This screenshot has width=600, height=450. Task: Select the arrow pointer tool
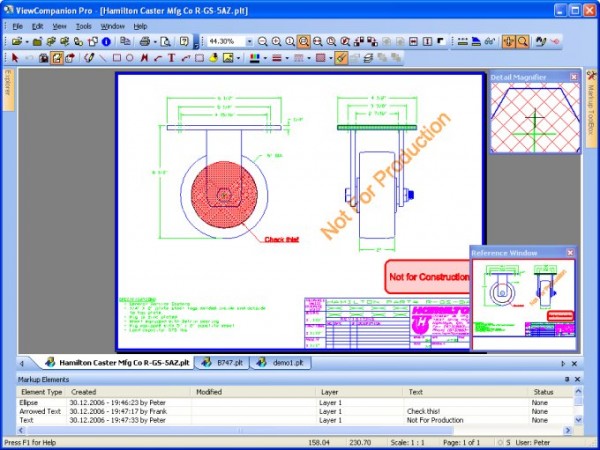pos(14,58)
